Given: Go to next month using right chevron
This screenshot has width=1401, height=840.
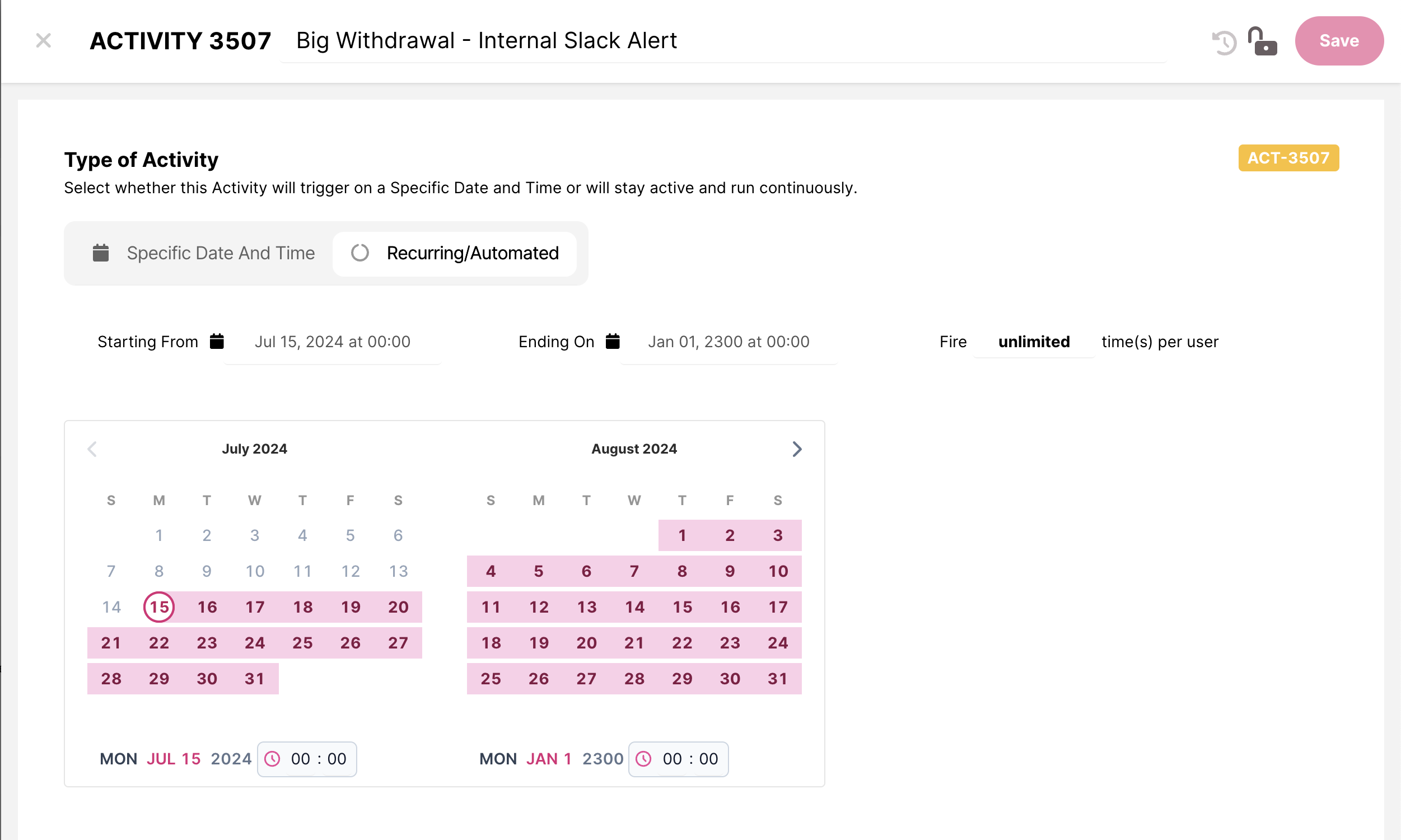Looking at the screenshot, I should (797, 449).
